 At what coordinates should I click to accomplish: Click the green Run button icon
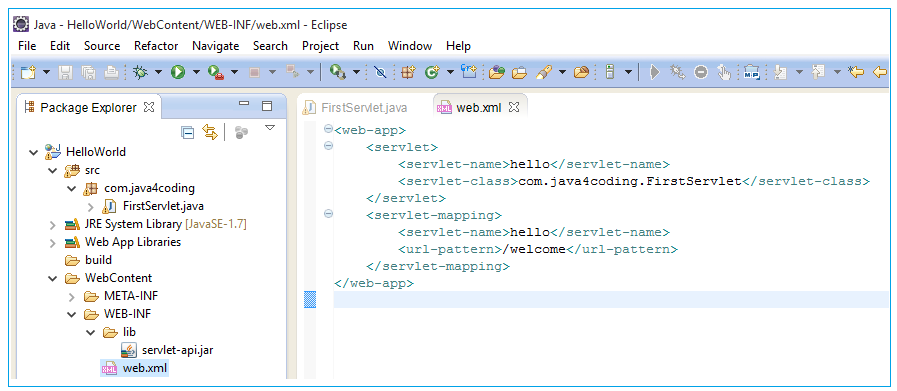[178, 72]
